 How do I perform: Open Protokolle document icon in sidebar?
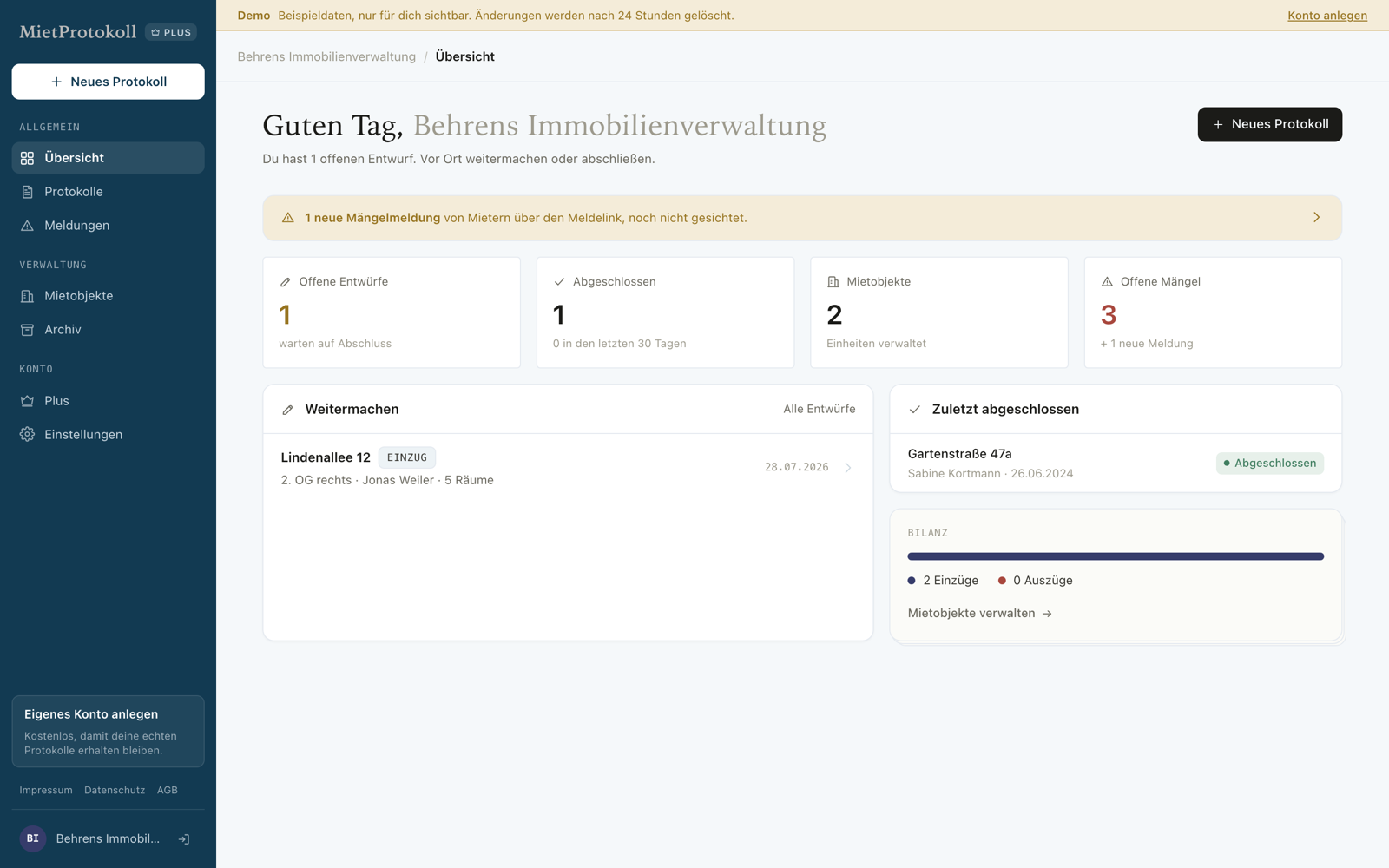coord(28,192)
